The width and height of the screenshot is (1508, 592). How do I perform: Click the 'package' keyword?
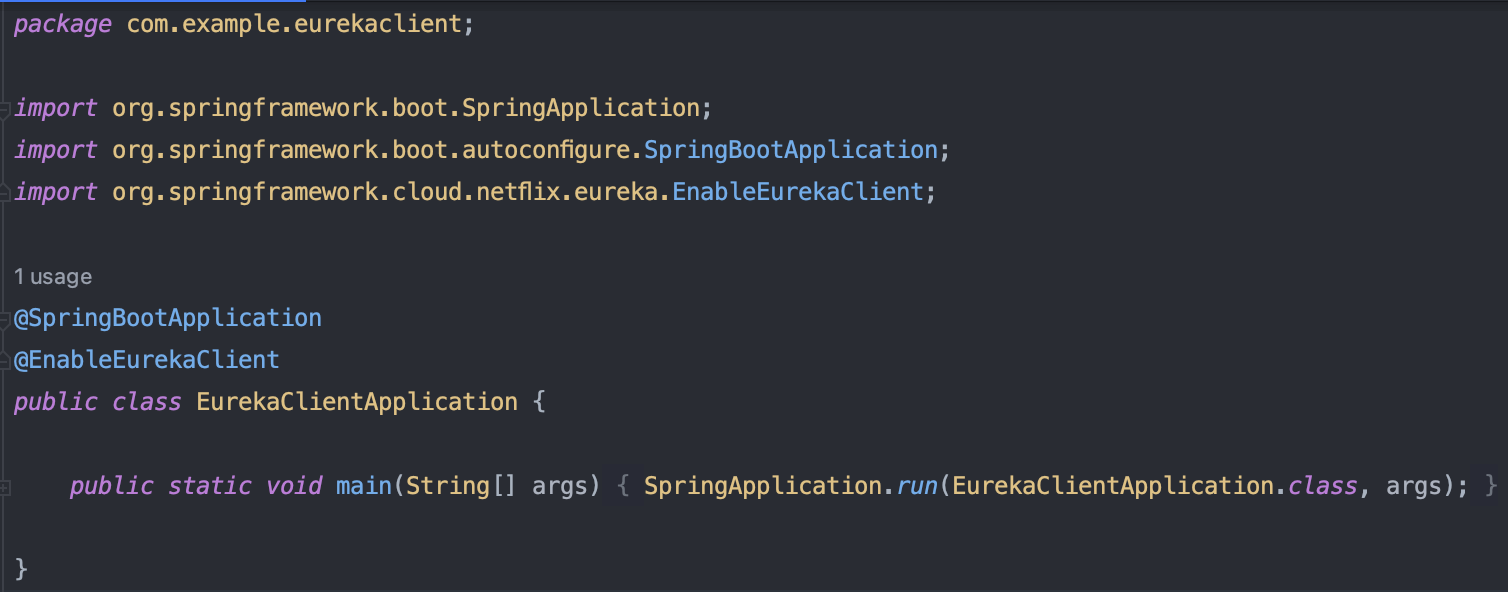pos(63,24)
